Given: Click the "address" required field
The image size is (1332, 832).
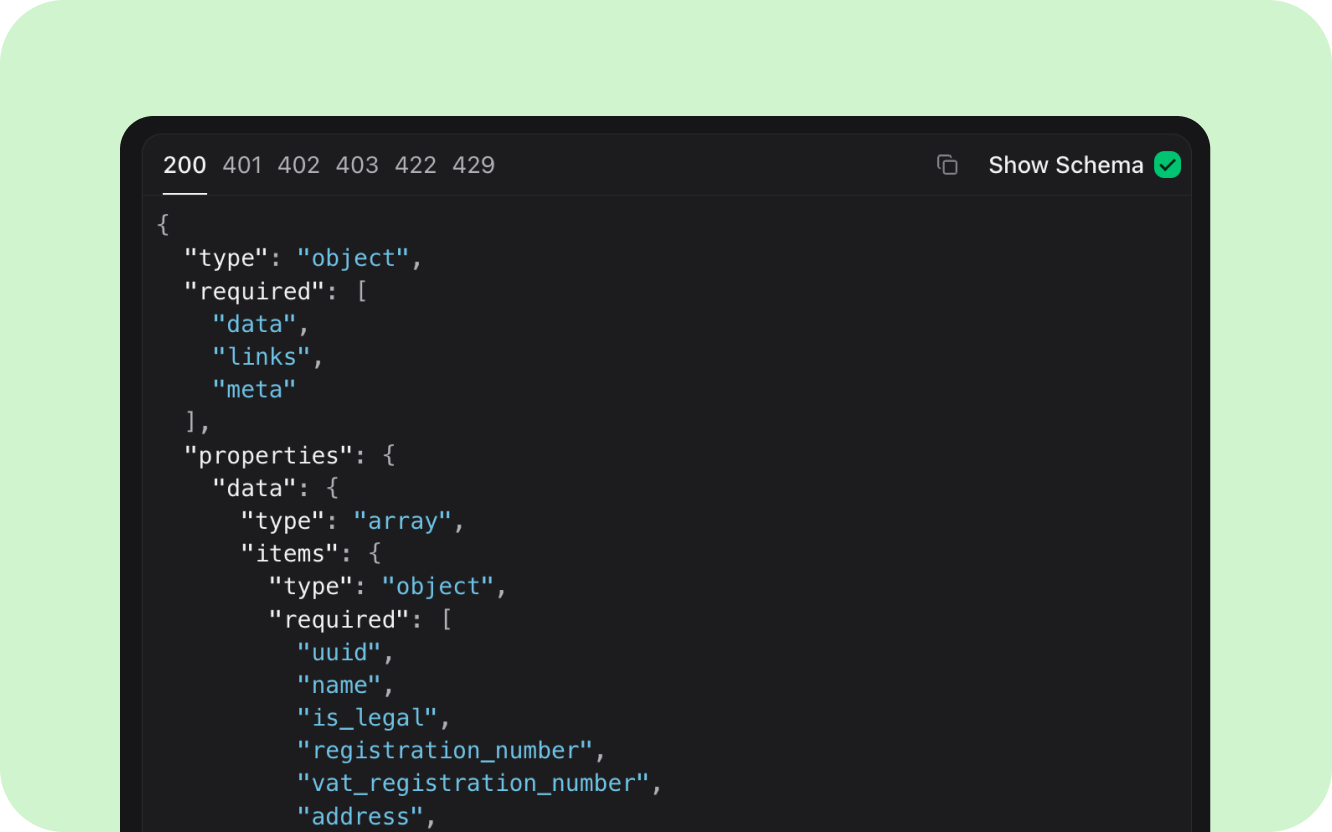Looking at the screenshot, I should 361,817.
